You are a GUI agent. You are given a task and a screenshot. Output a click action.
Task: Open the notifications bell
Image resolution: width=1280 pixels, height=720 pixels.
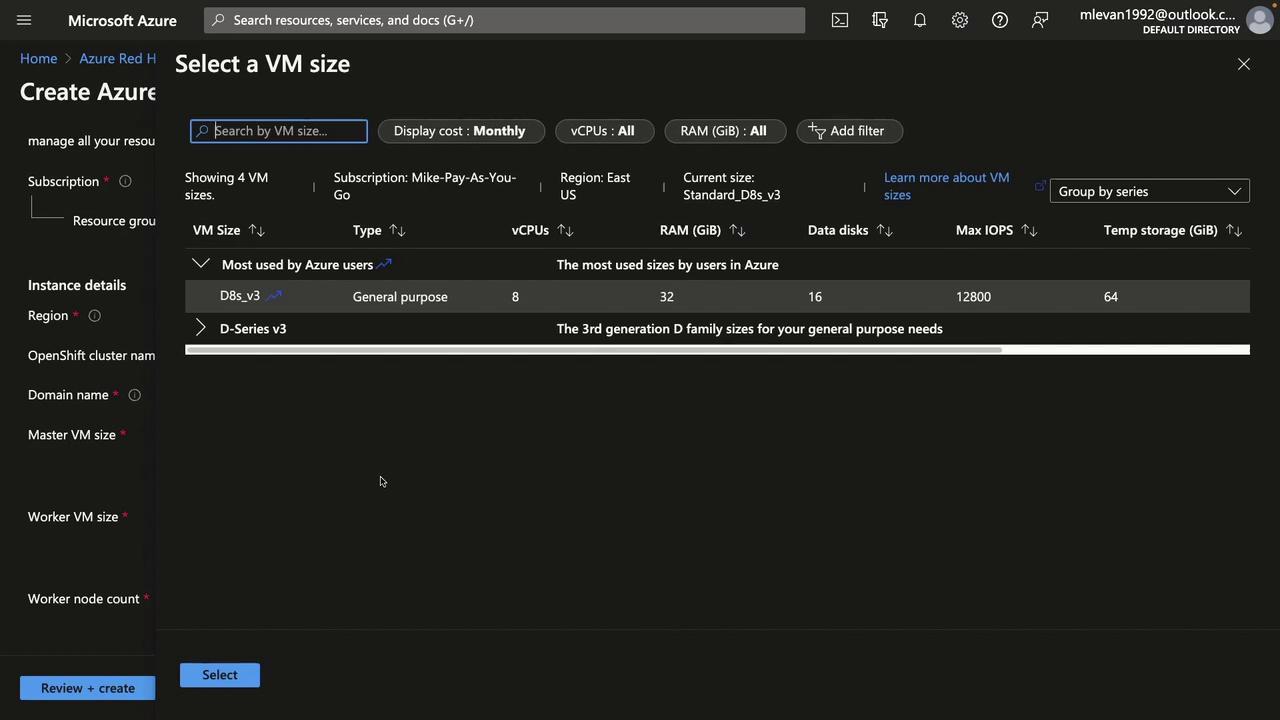[920, 20]
